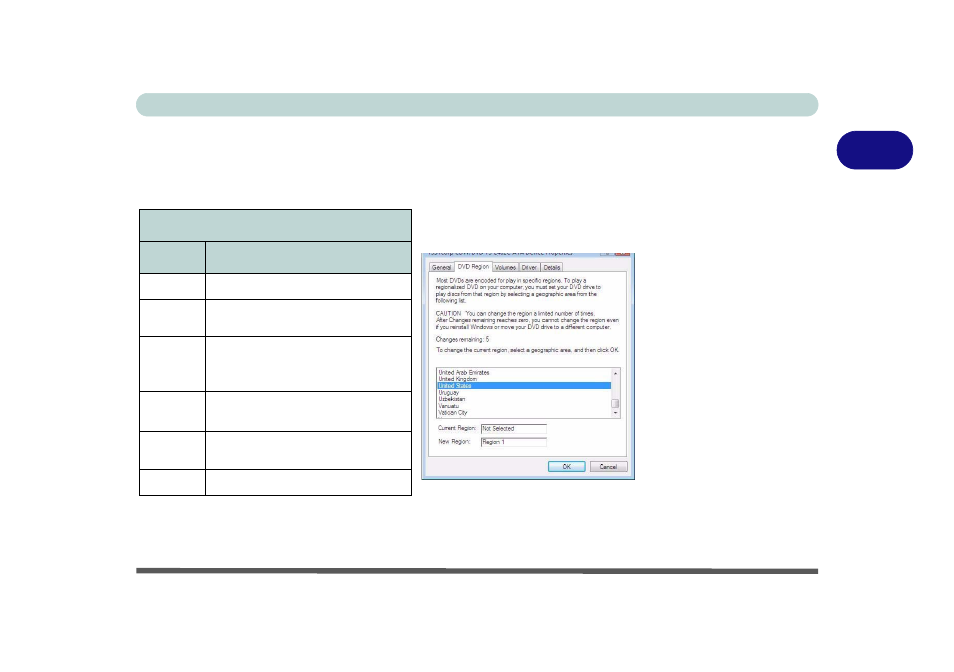The height and width of the screenshot is (672, 954).
Task: Select Vatican City in the list
Action: pos(524,412)
